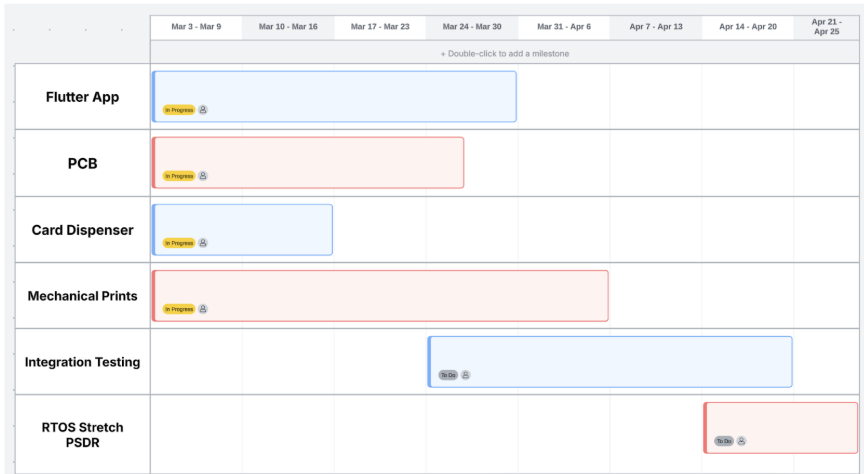Screen dimensions: 864x474
Task: Open the In Progress status on PCB
Action: coord(179,176)
